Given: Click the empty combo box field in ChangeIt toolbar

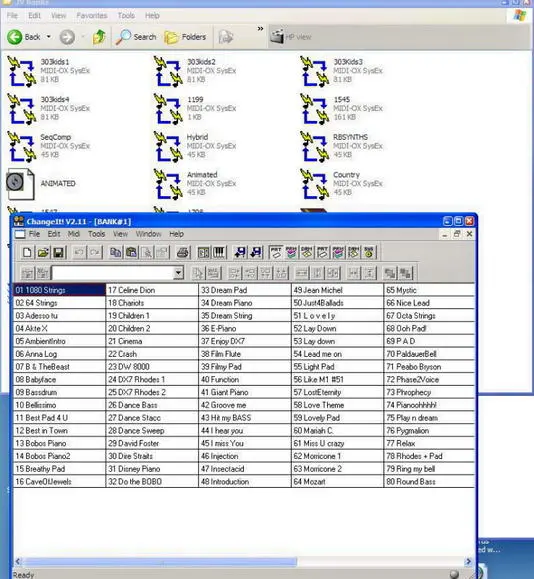Looking at the screenshot, I should click(x=113, y=273).
